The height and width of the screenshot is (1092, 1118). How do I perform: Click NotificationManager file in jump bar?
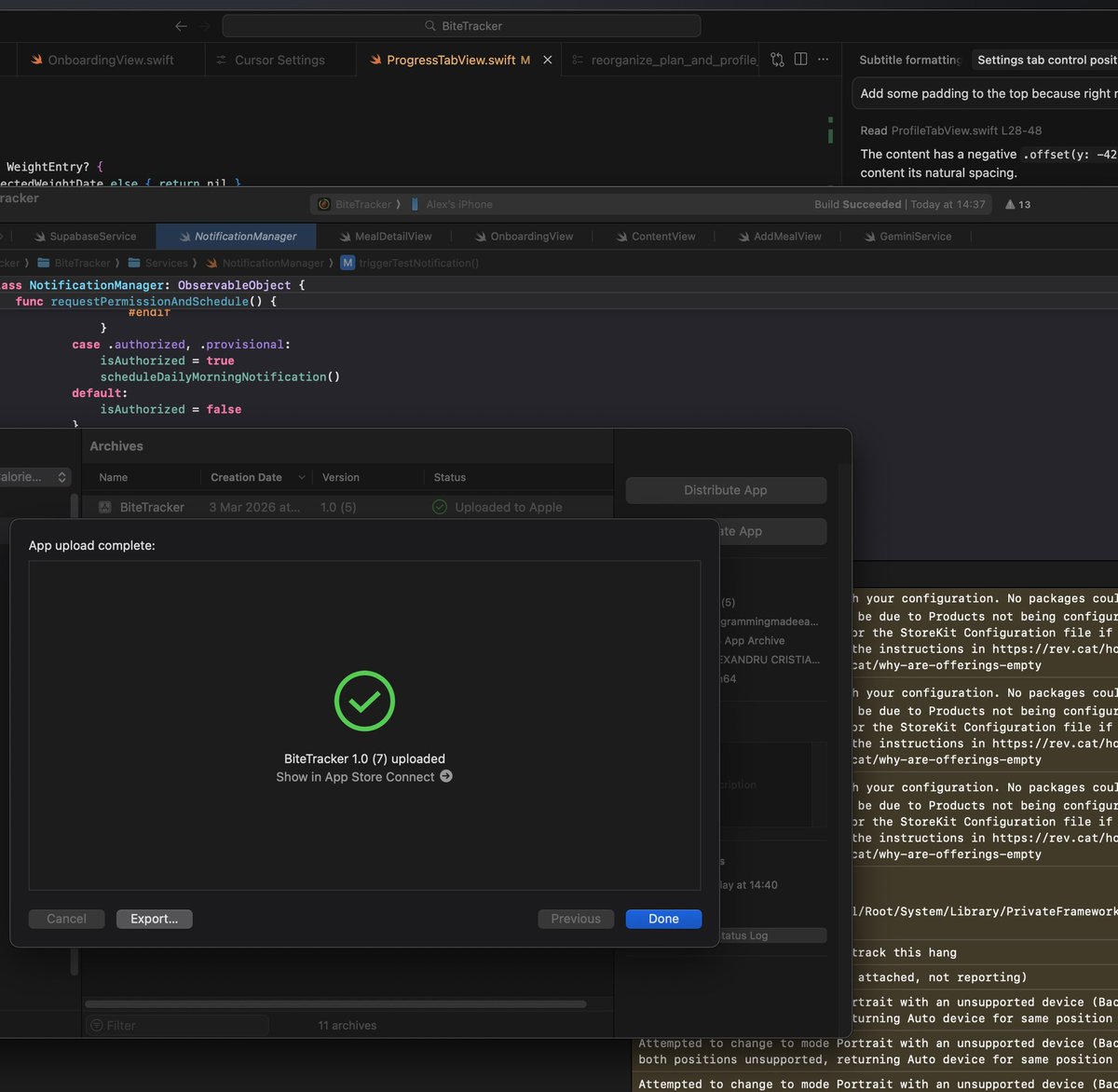[x=264, y=263]
